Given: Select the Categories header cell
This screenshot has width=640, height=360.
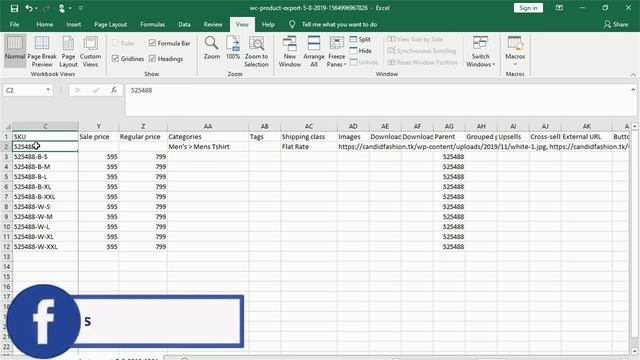Looking at the screenshot, I should tap(208, 137).
